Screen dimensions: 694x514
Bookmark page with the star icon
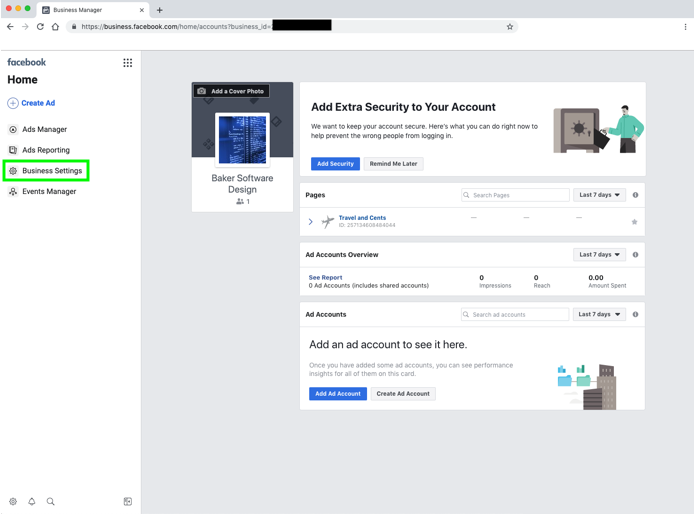click(510, 27)
